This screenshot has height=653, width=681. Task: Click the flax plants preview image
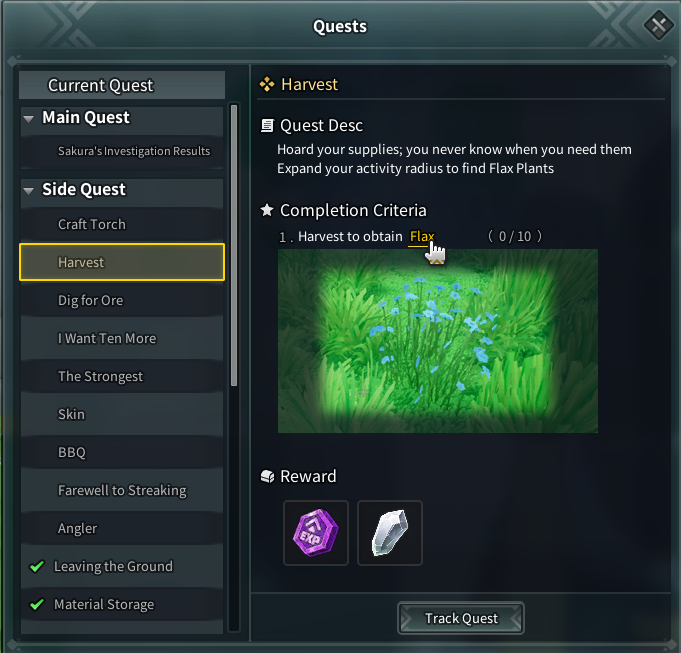438,340
